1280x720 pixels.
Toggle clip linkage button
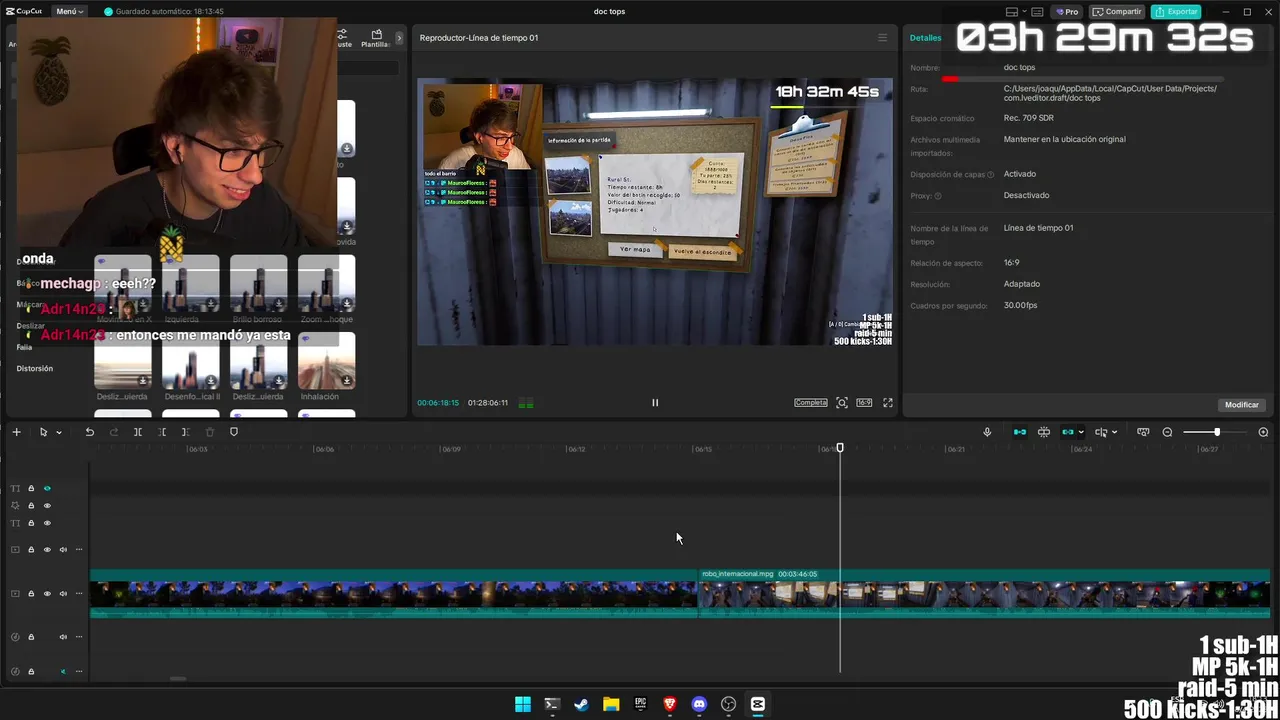click(x=1068, y=432)
